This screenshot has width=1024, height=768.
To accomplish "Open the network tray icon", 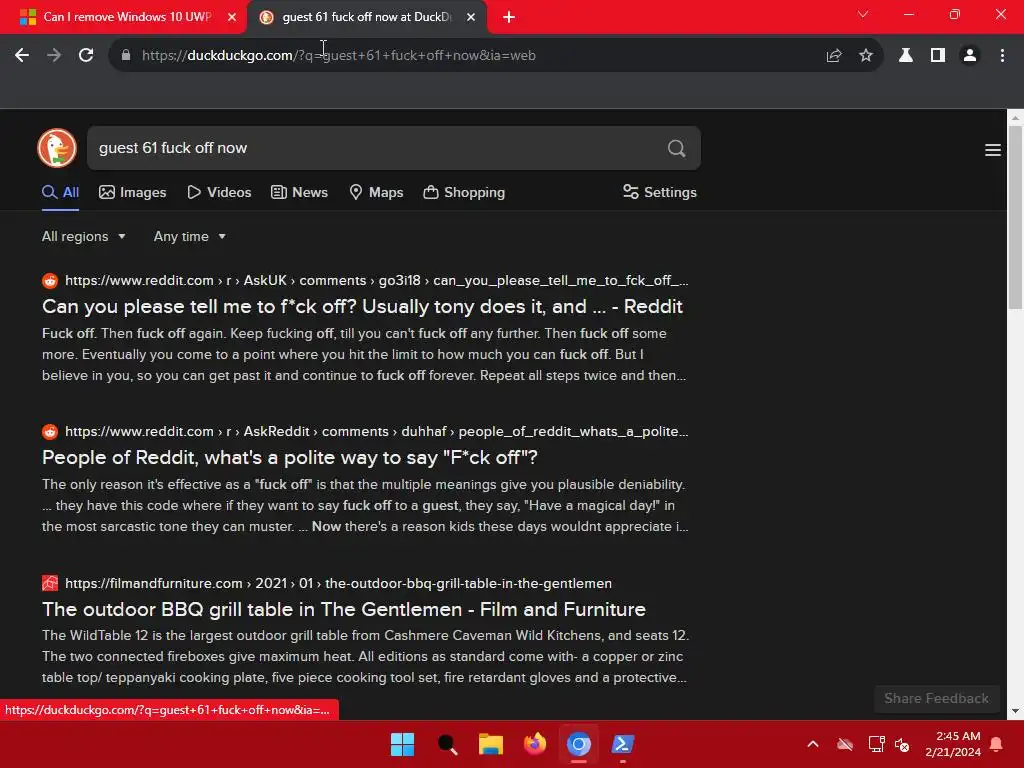I will pyautogui.click(x=876, y=744).
